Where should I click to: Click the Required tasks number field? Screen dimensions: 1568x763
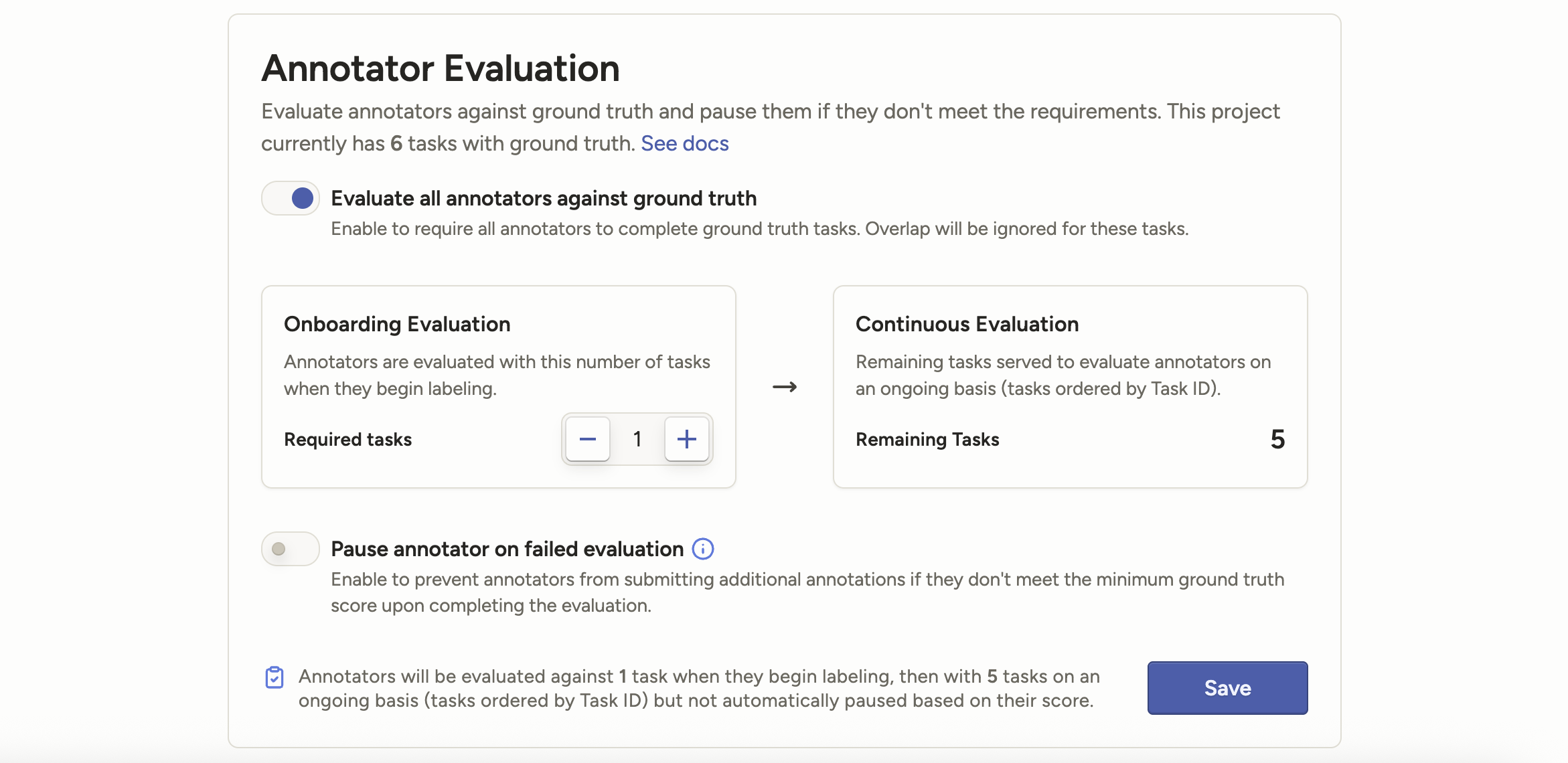pos(637,439)
